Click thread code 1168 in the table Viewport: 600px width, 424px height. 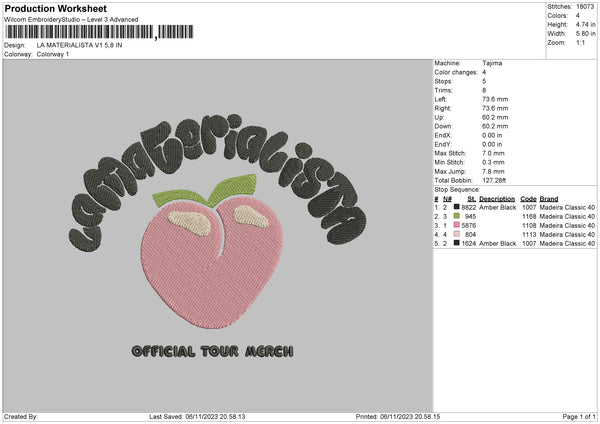click(529, 217)
